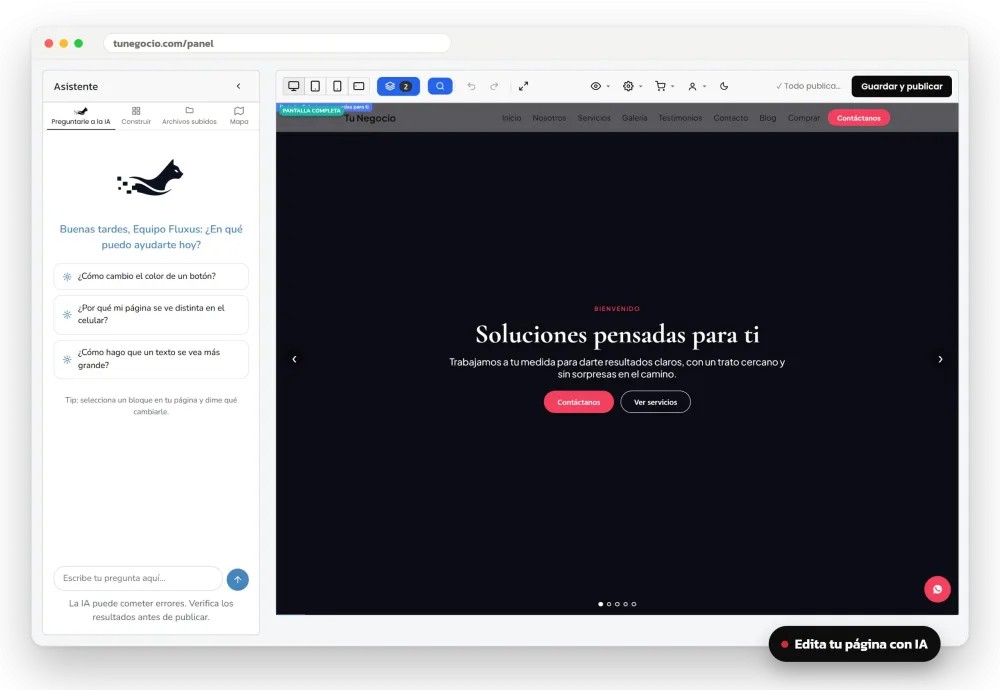Open the user account dropdown

(x=696, y=86)
